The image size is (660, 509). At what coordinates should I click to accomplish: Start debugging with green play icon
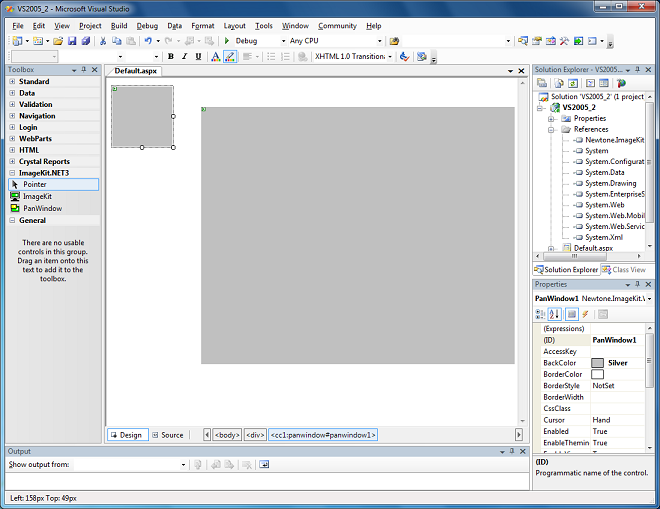[x=227, y=41]
